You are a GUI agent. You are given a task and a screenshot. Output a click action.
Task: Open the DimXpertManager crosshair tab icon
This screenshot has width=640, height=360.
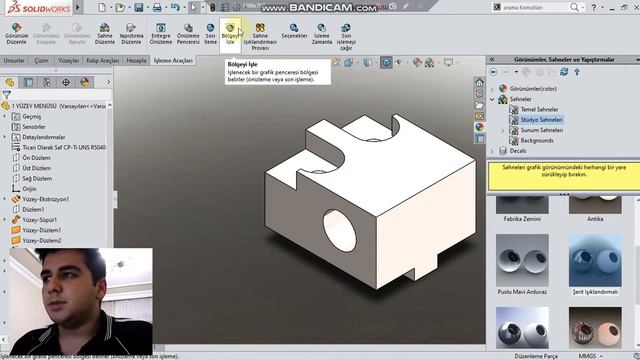[x=66, y=82]
